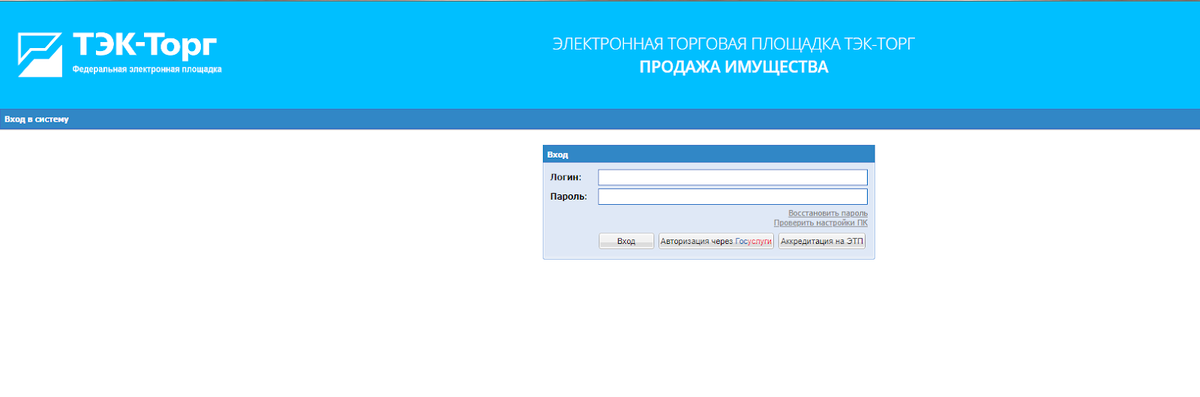Click the ПРОДАЖА ИМУЩЕСТВА heading
Image resolution: width=1200 pixels, height=397 pixels.
point(734,68)
